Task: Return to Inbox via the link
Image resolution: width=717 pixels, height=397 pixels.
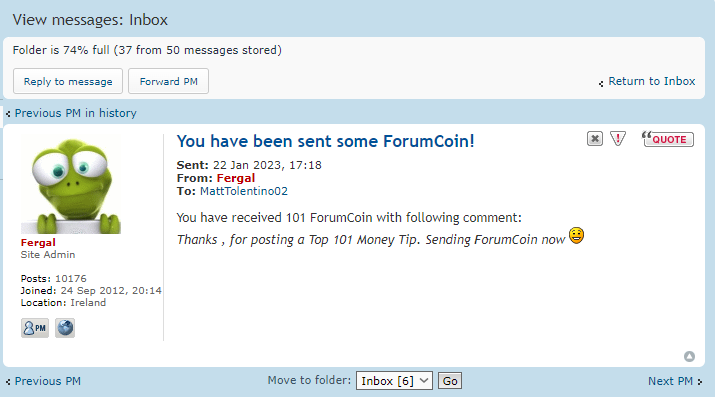Action: (x=652, y=81)
